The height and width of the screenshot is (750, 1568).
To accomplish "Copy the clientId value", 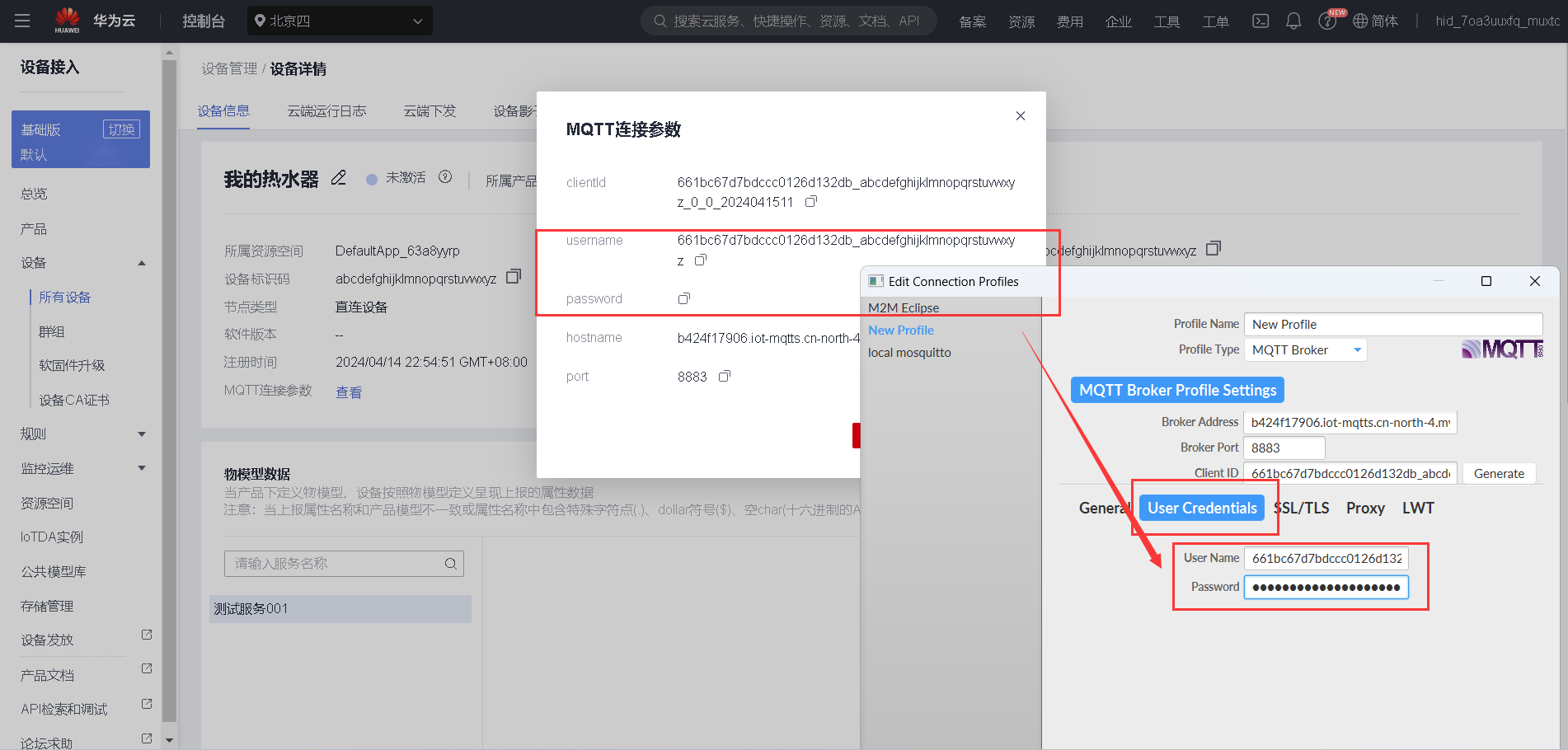I will [811, 201].
